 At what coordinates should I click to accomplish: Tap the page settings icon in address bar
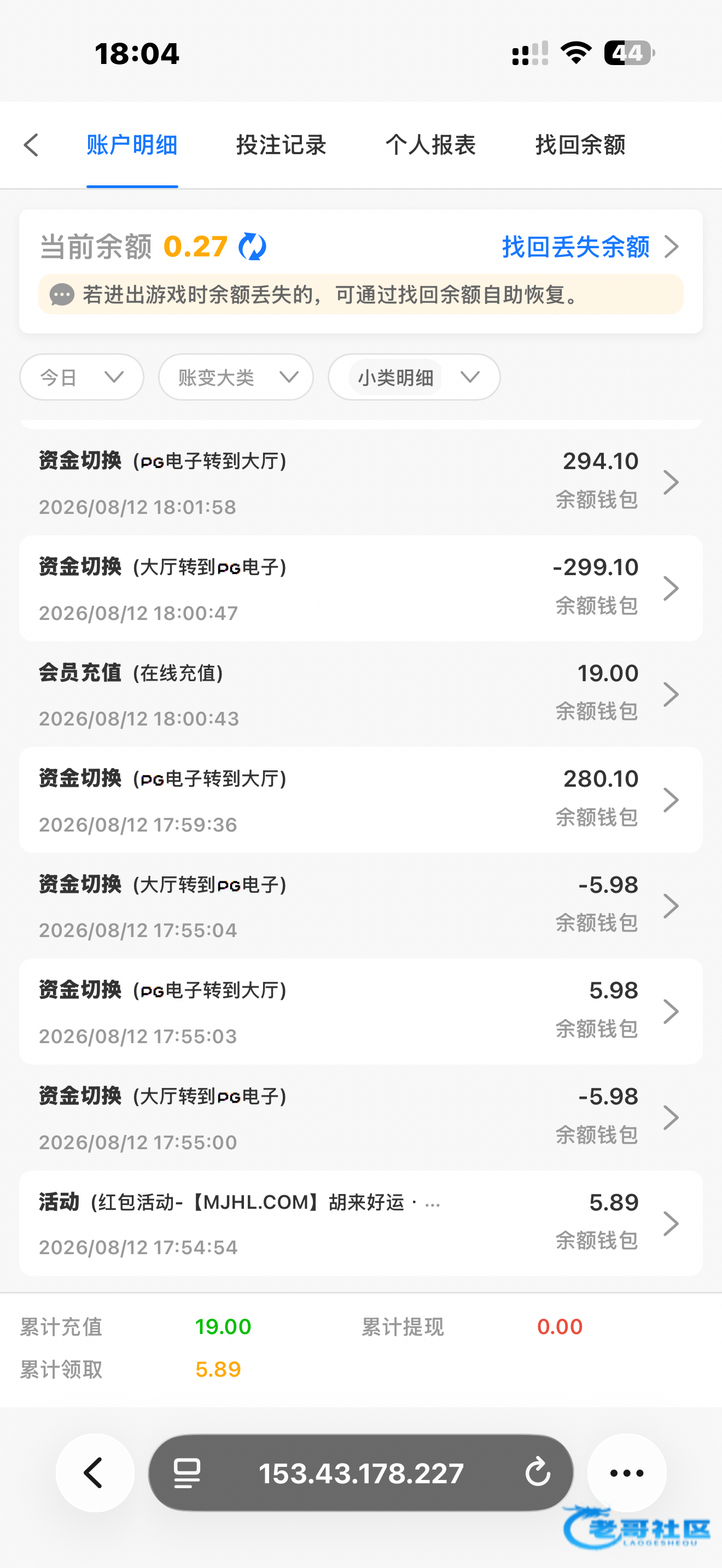tap(187, 1473)
